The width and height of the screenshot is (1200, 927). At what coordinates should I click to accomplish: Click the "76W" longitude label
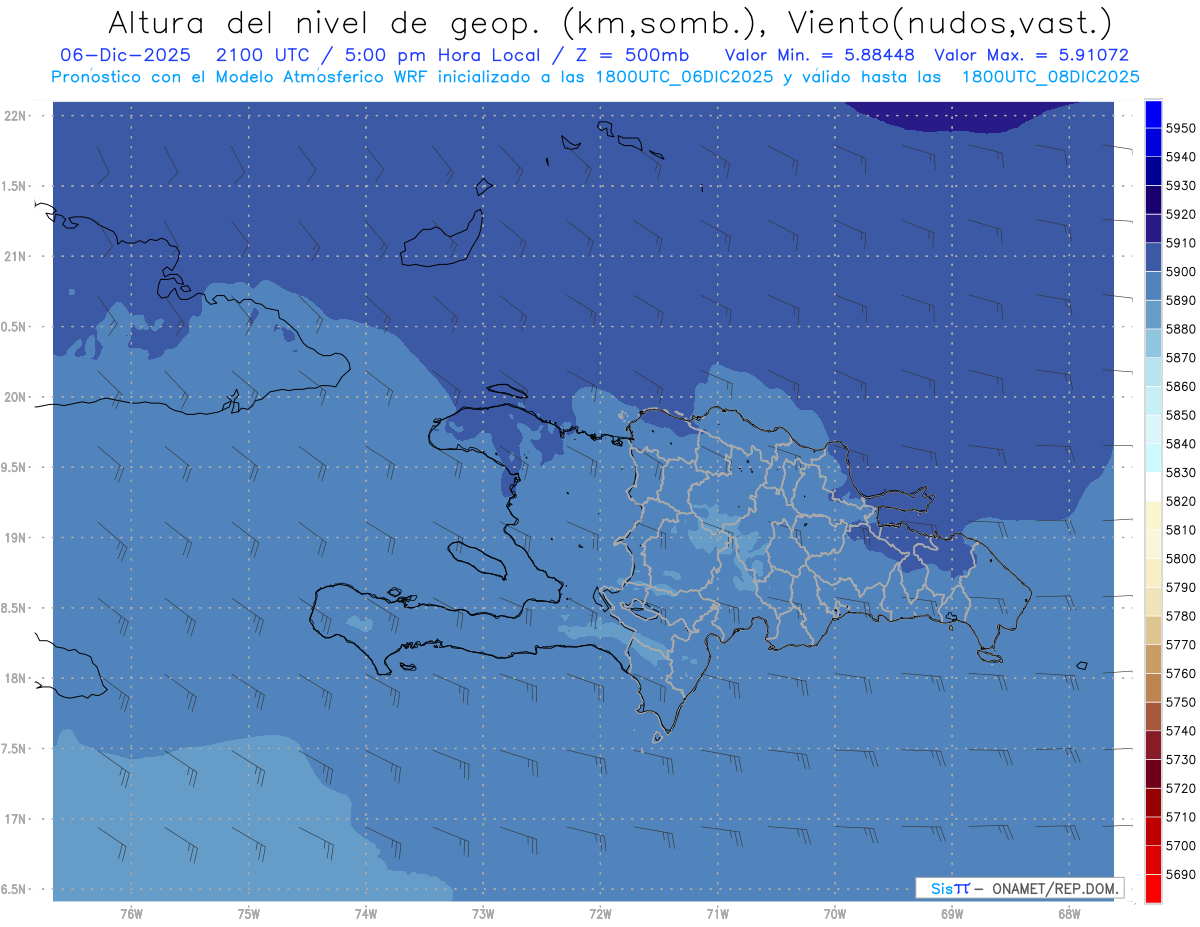point(131,914)
